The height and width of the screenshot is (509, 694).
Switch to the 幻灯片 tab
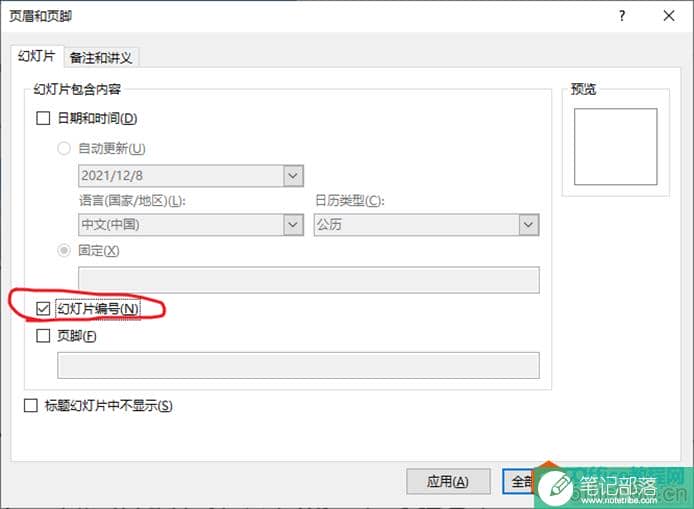point(37,57)
